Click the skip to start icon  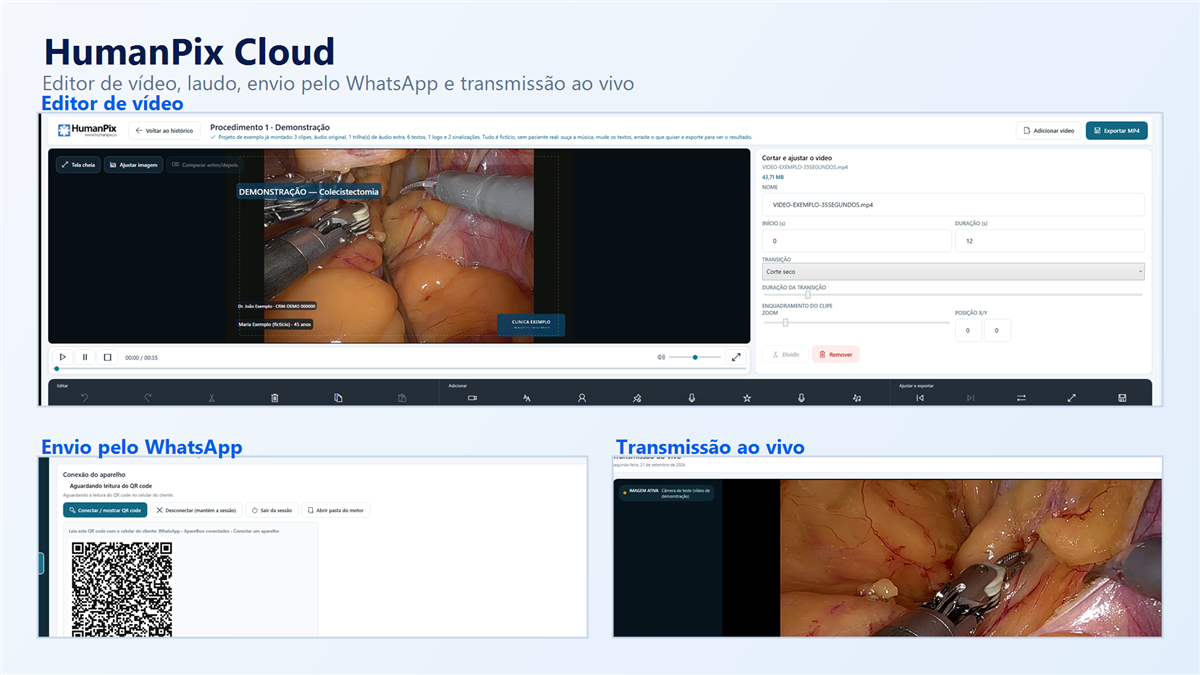(x=920, y=398)
